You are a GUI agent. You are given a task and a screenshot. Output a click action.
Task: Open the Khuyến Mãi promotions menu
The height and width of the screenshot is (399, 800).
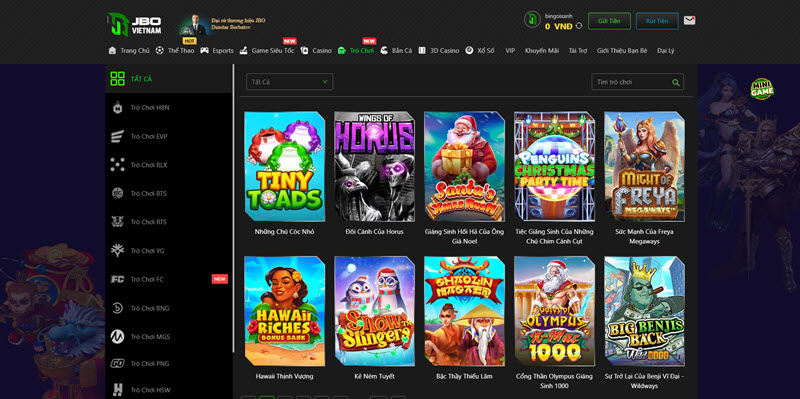tap(542, 51)
